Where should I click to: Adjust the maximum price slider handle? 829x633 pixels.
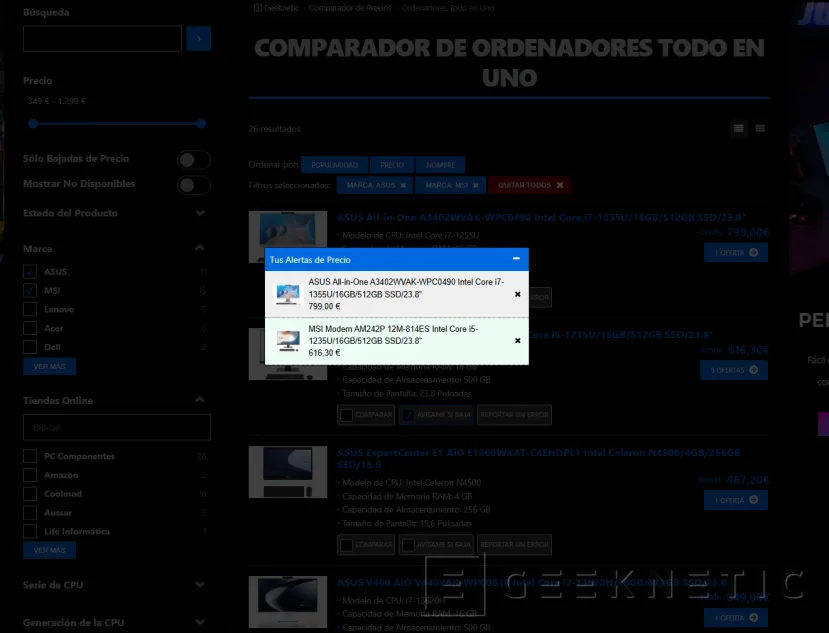201,124
